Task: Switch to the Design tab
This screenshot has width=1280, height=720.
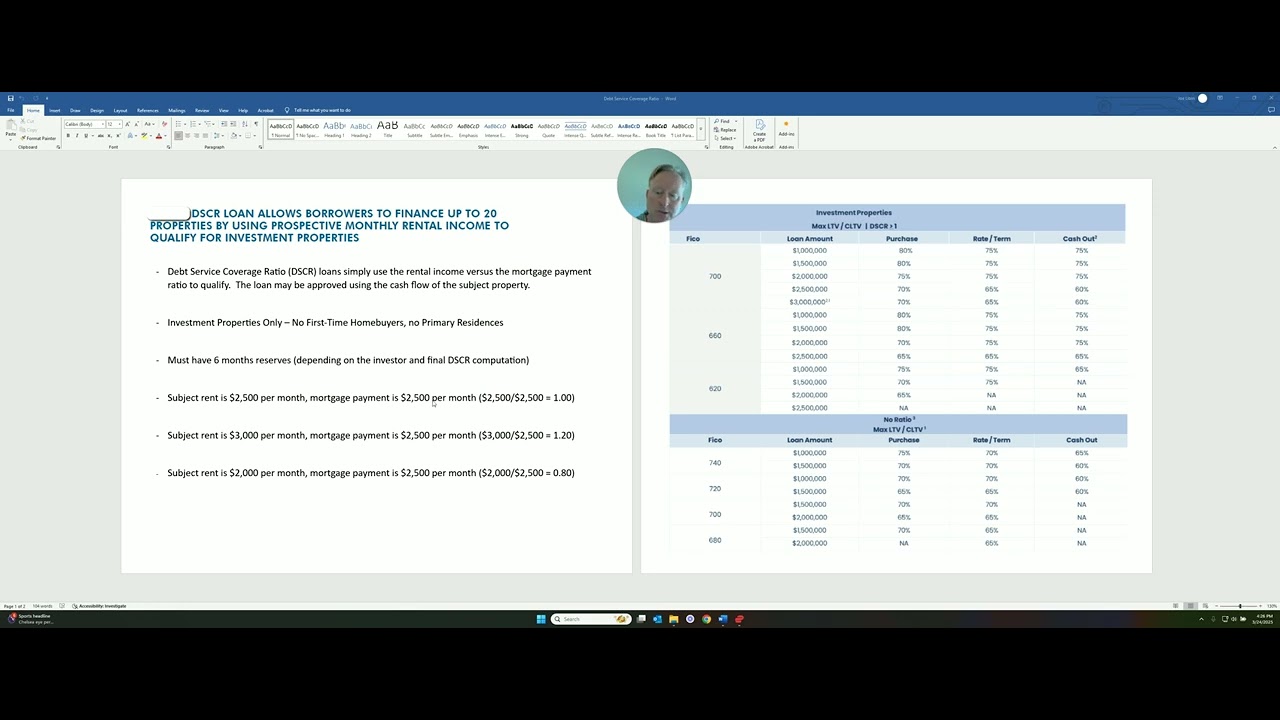Action: (97, 110)
